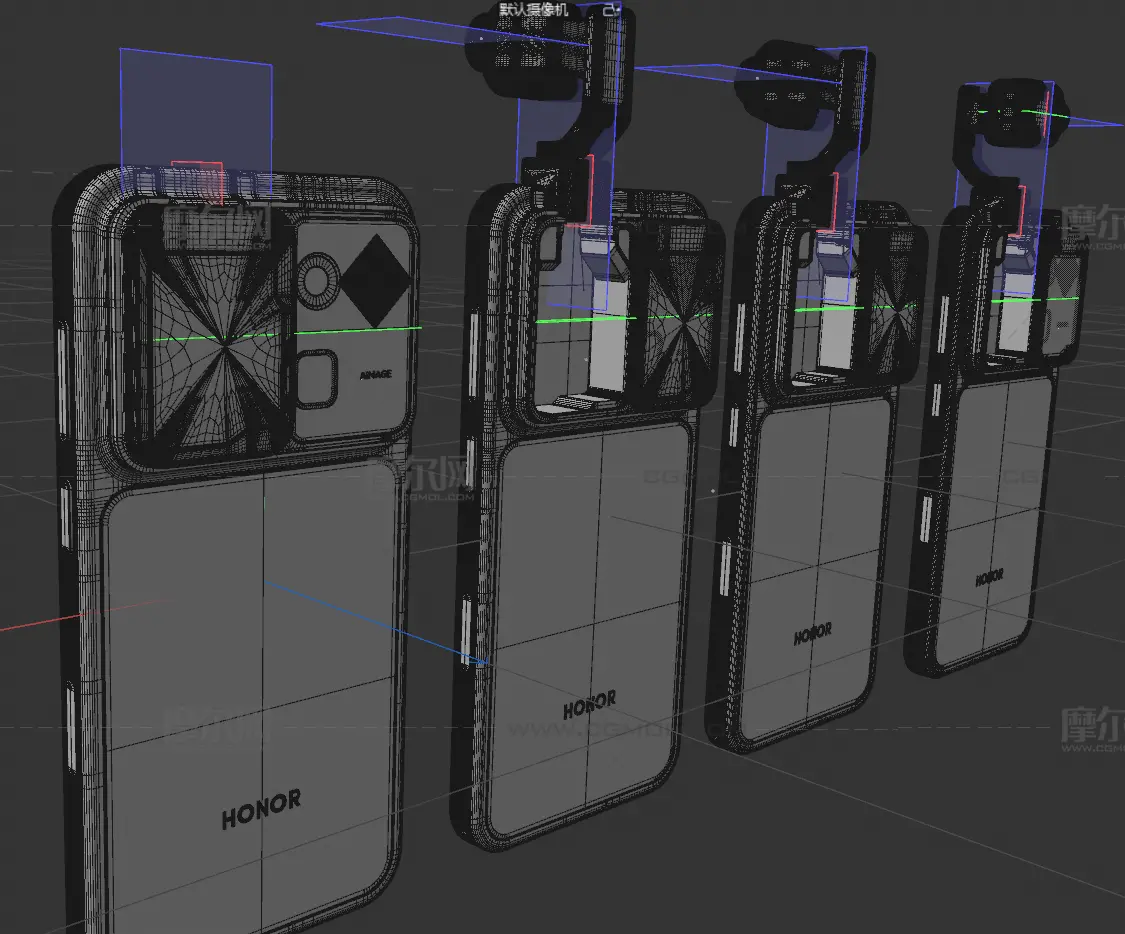1125x934 pixels.
Task: Select the HONOR logo on the third phone
Action: pos(813,633)
